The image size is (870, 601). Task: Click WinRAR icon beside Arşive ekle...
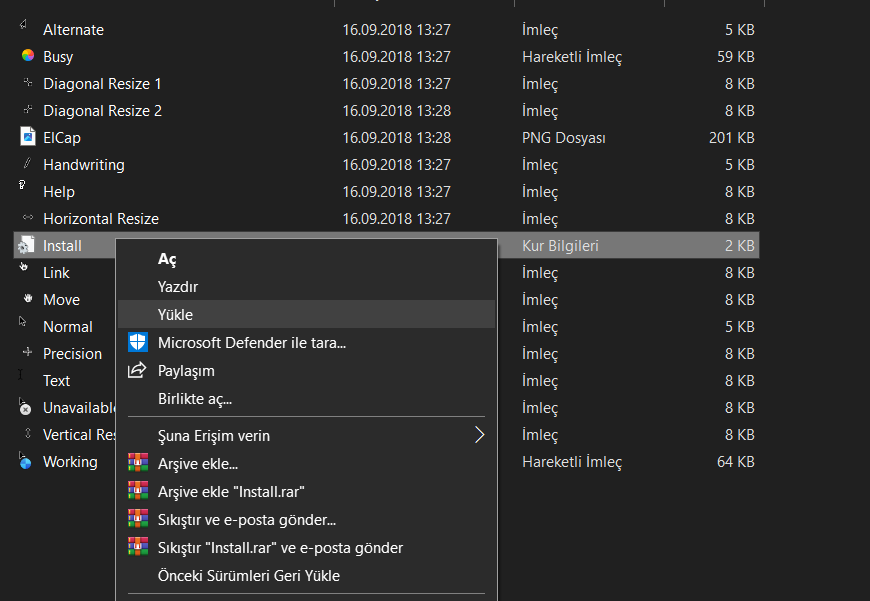click(x=138, y=464)
